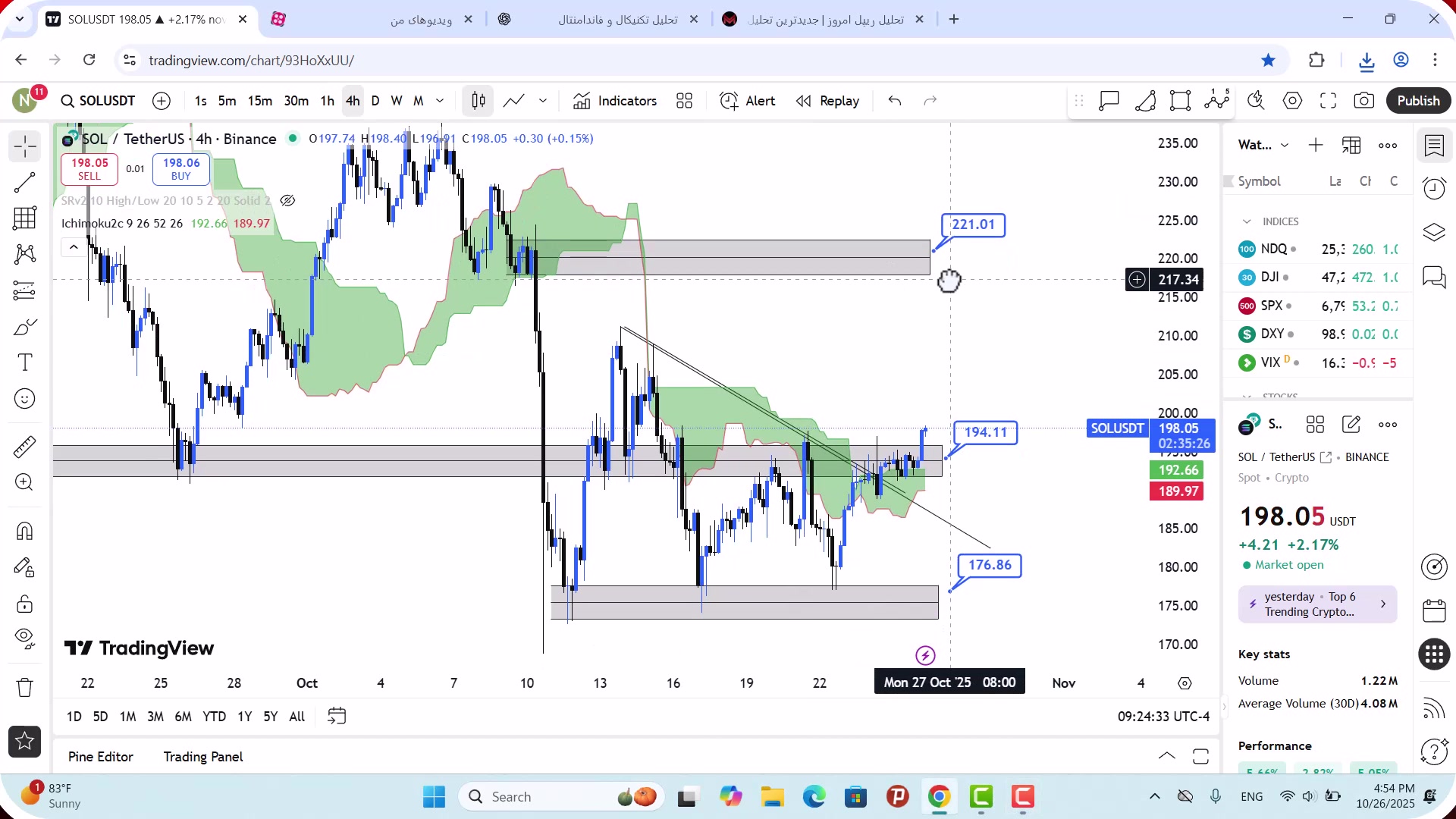Select the crosshair cursor tool
Image resolution: width=1456 pixels, height=819 pixels.
tap(24, 146)
